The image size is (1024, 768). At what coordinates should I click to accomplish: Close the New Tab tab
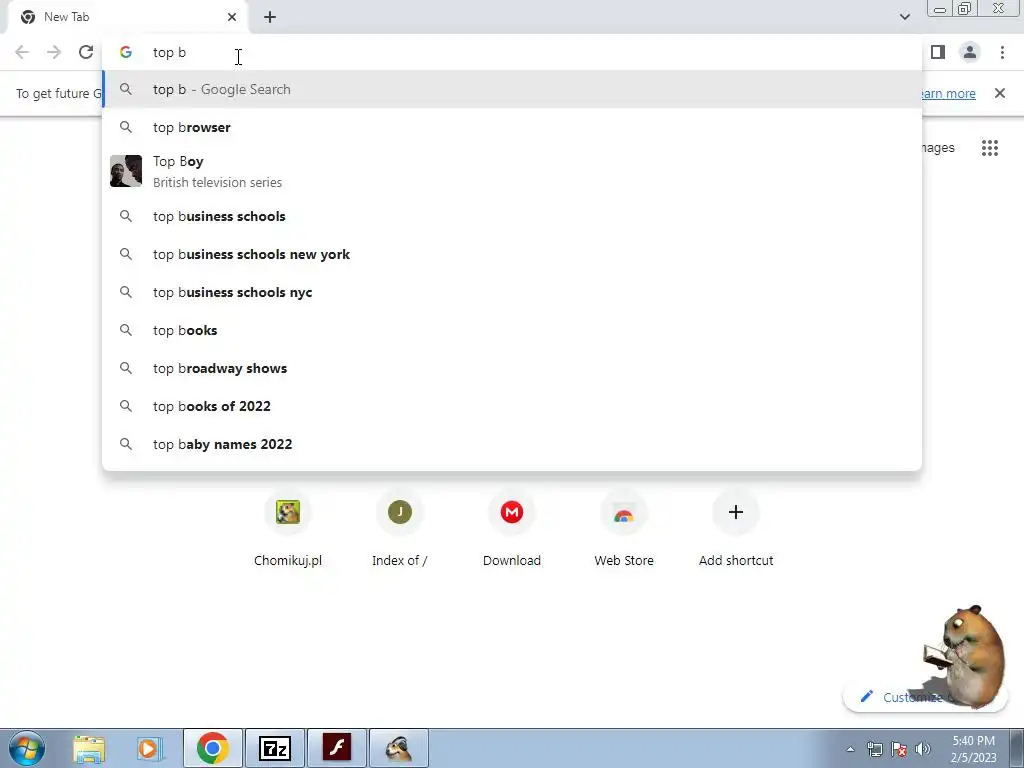coord(232,17)
